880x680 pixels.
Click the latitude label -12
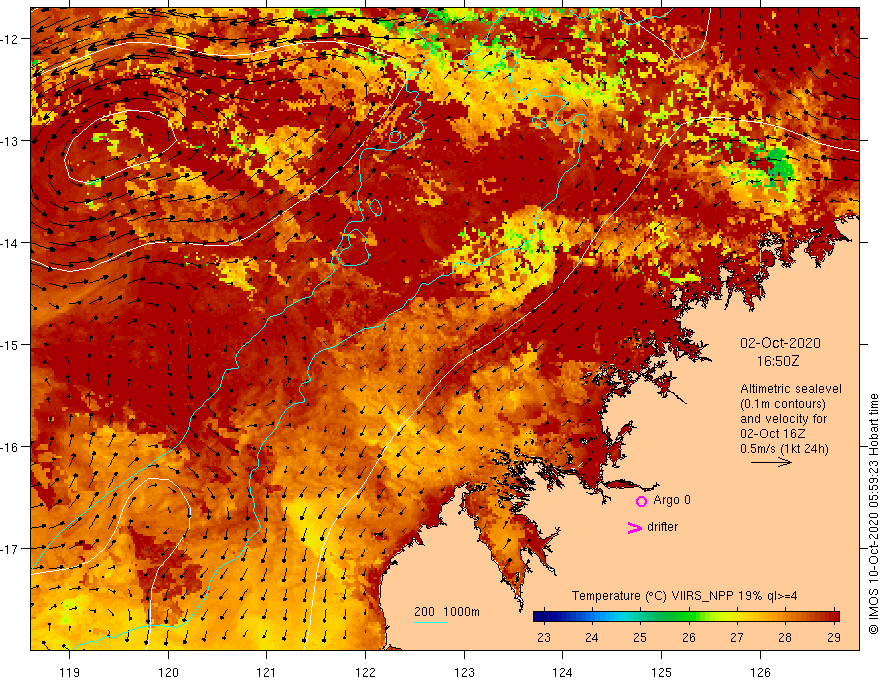(x=10, y=39)
